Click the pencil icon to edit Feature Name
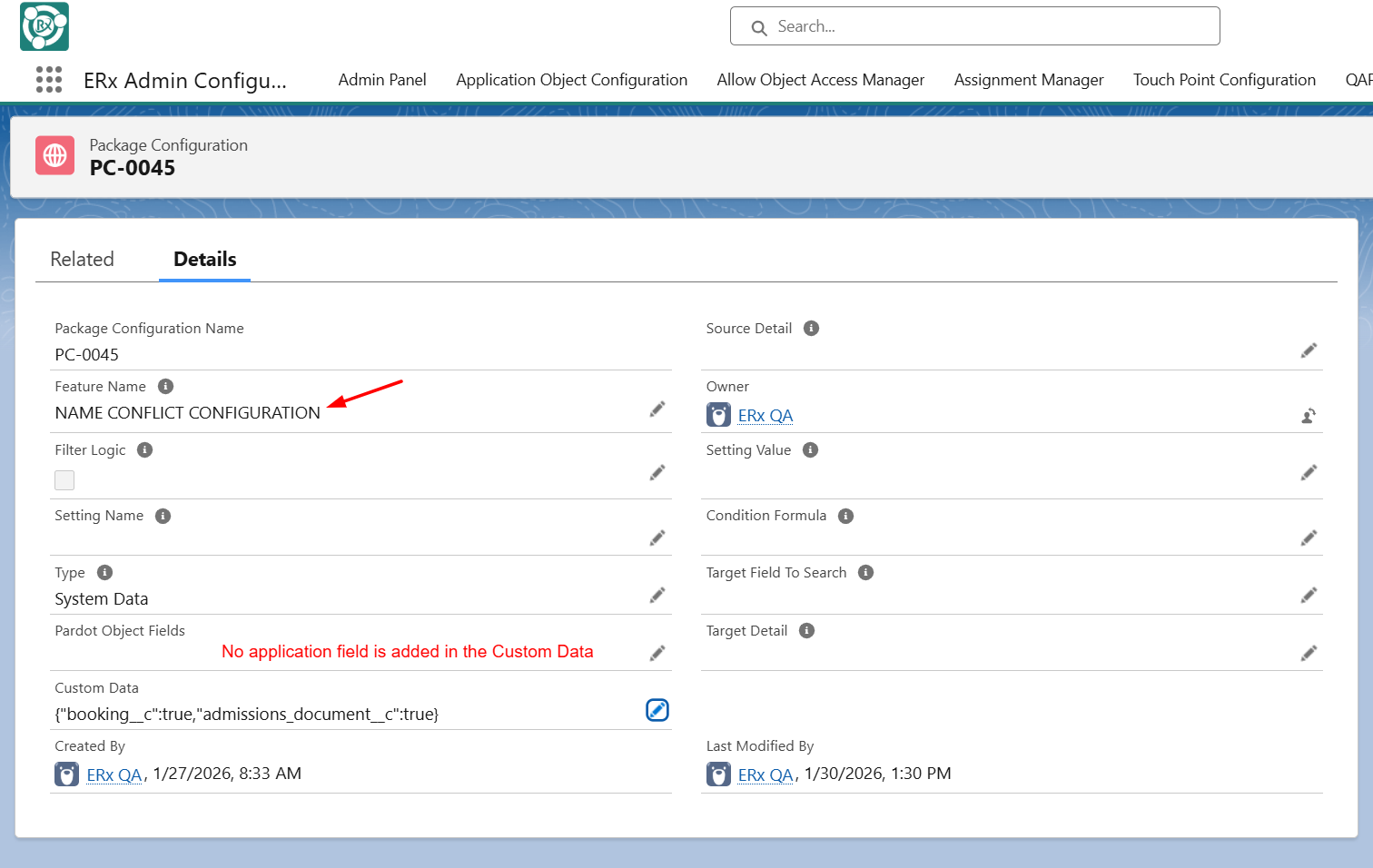The height and width of the screenshot is (868, 1373). (657, 409)
